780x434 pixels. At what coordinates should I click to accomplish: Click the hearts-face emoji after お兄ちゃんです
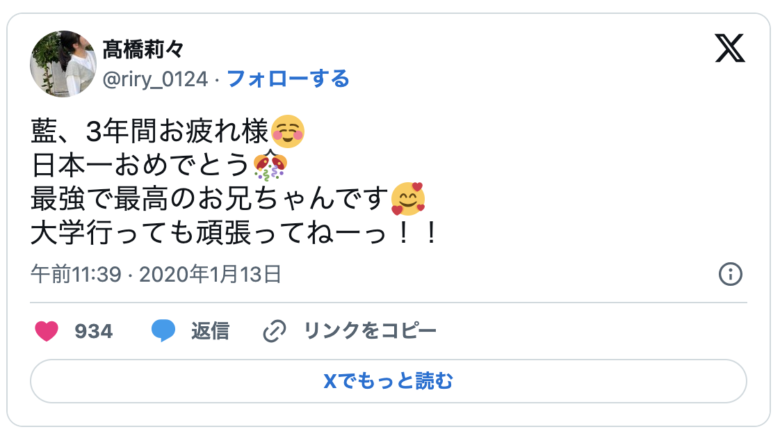click(408, 199)
